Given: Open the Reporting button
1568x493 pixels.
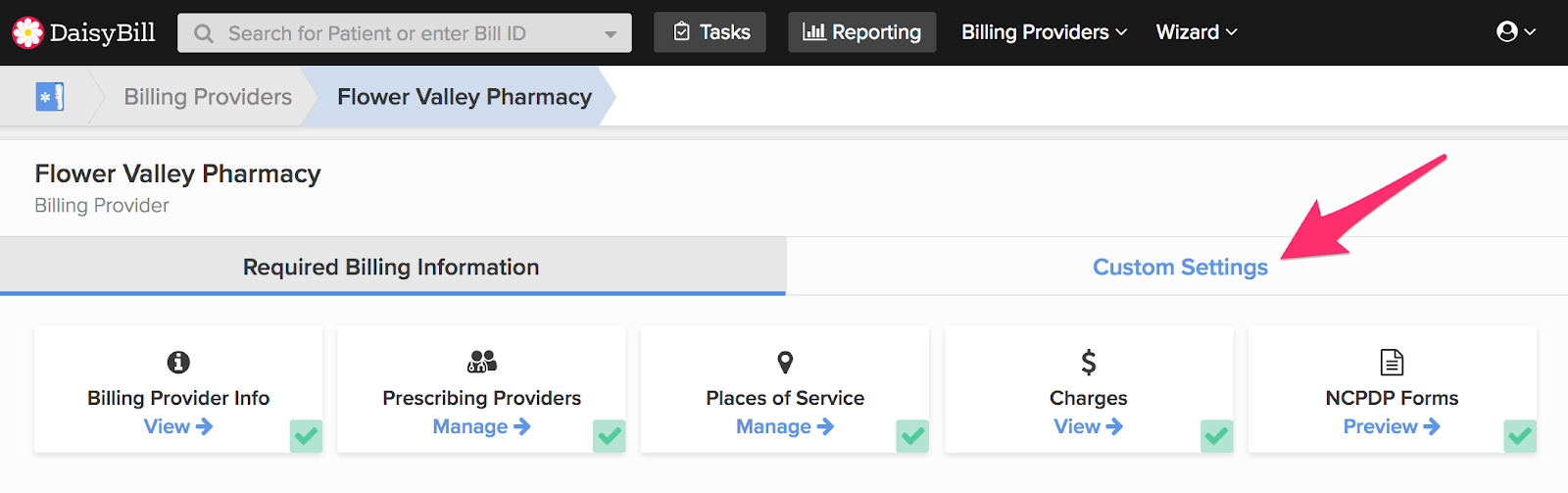Looking at the screenshot, I should [x=862, y=32].
